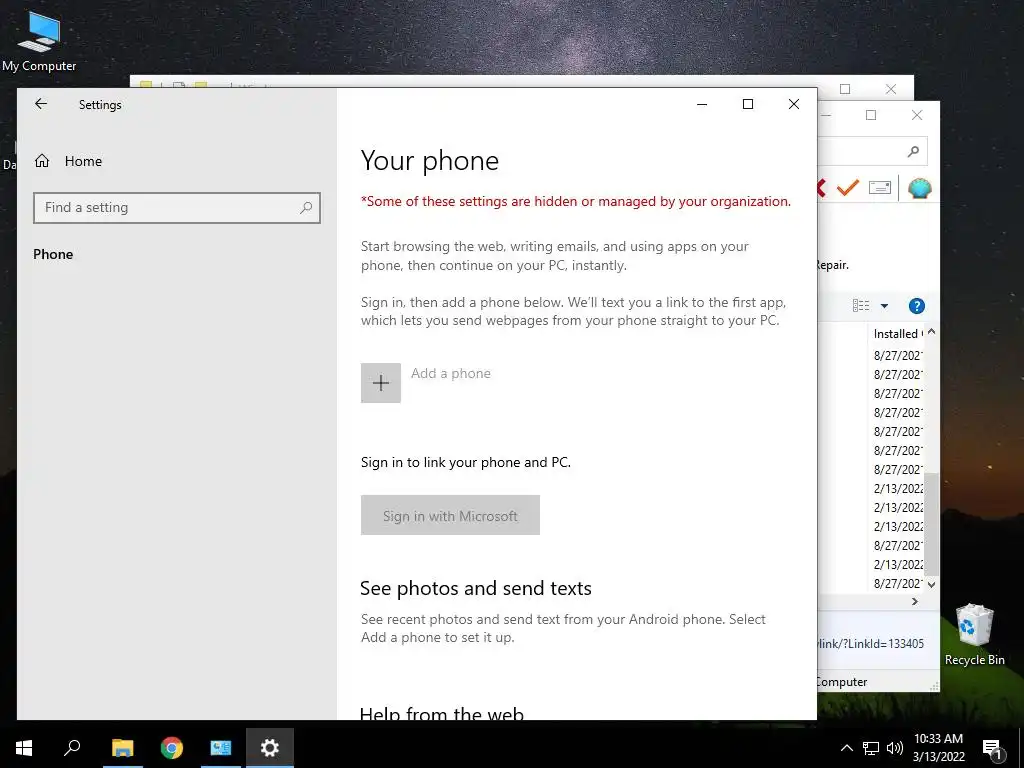
Task: Open the volume control in the tray
Action: coord(895,748)
